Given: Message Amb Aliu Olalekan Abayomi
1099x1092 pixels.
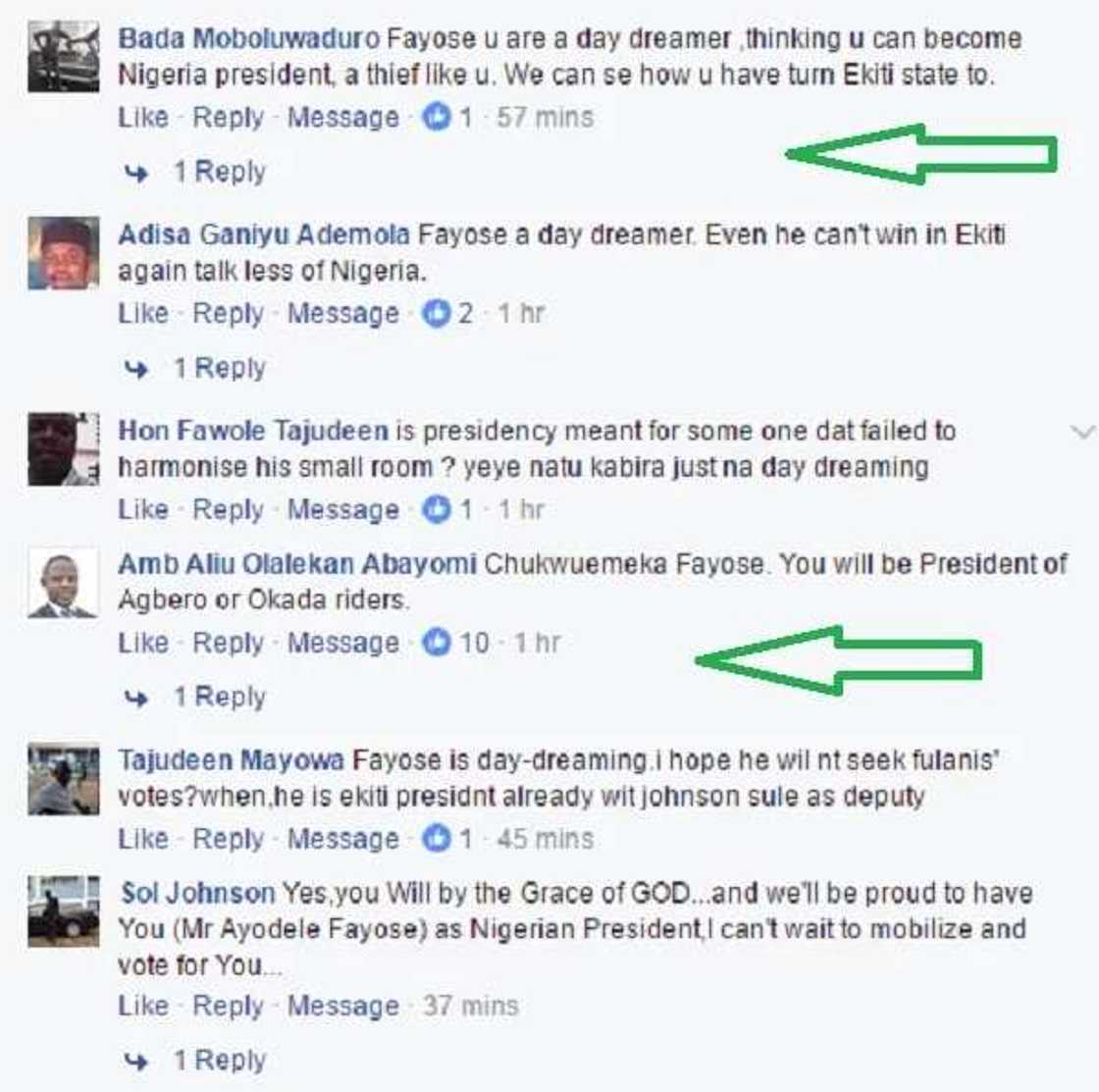Looking at the screenshot, I should (343, 643).
